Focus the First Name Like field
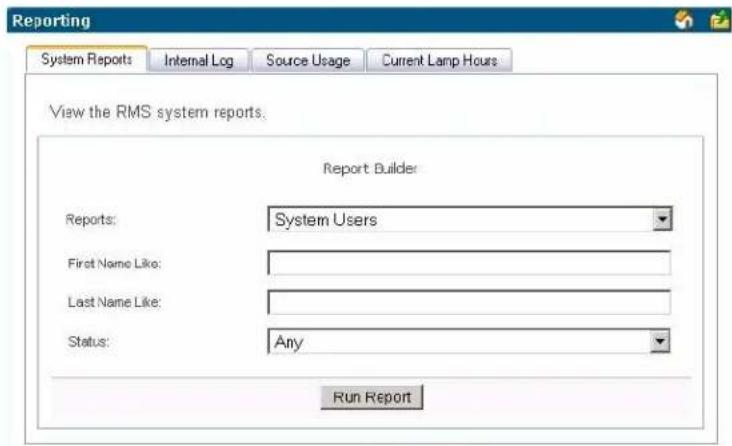The width and height of the screenshot is (732, 446). [469, 263]
